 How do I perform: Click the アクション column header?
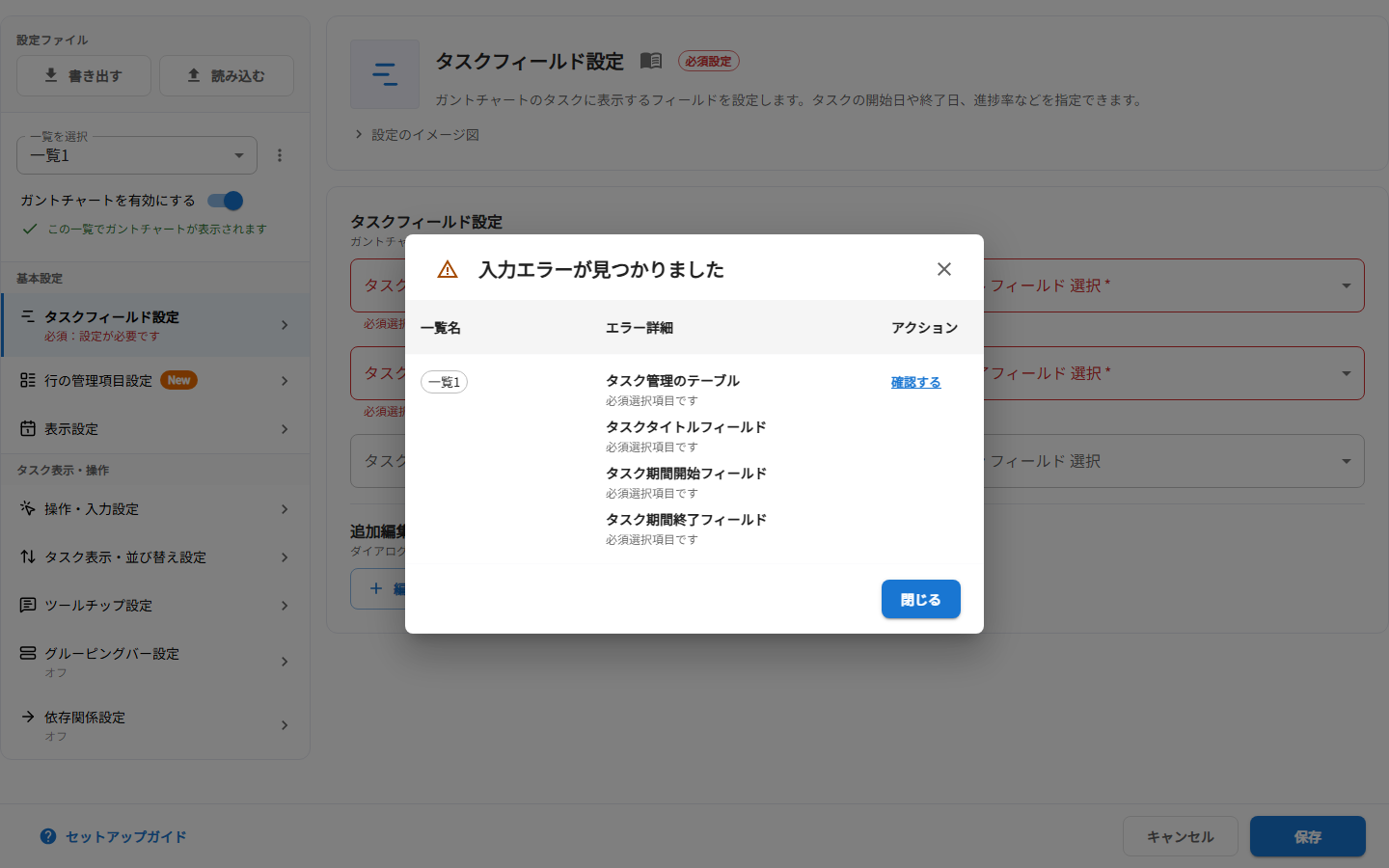point(924,328)
